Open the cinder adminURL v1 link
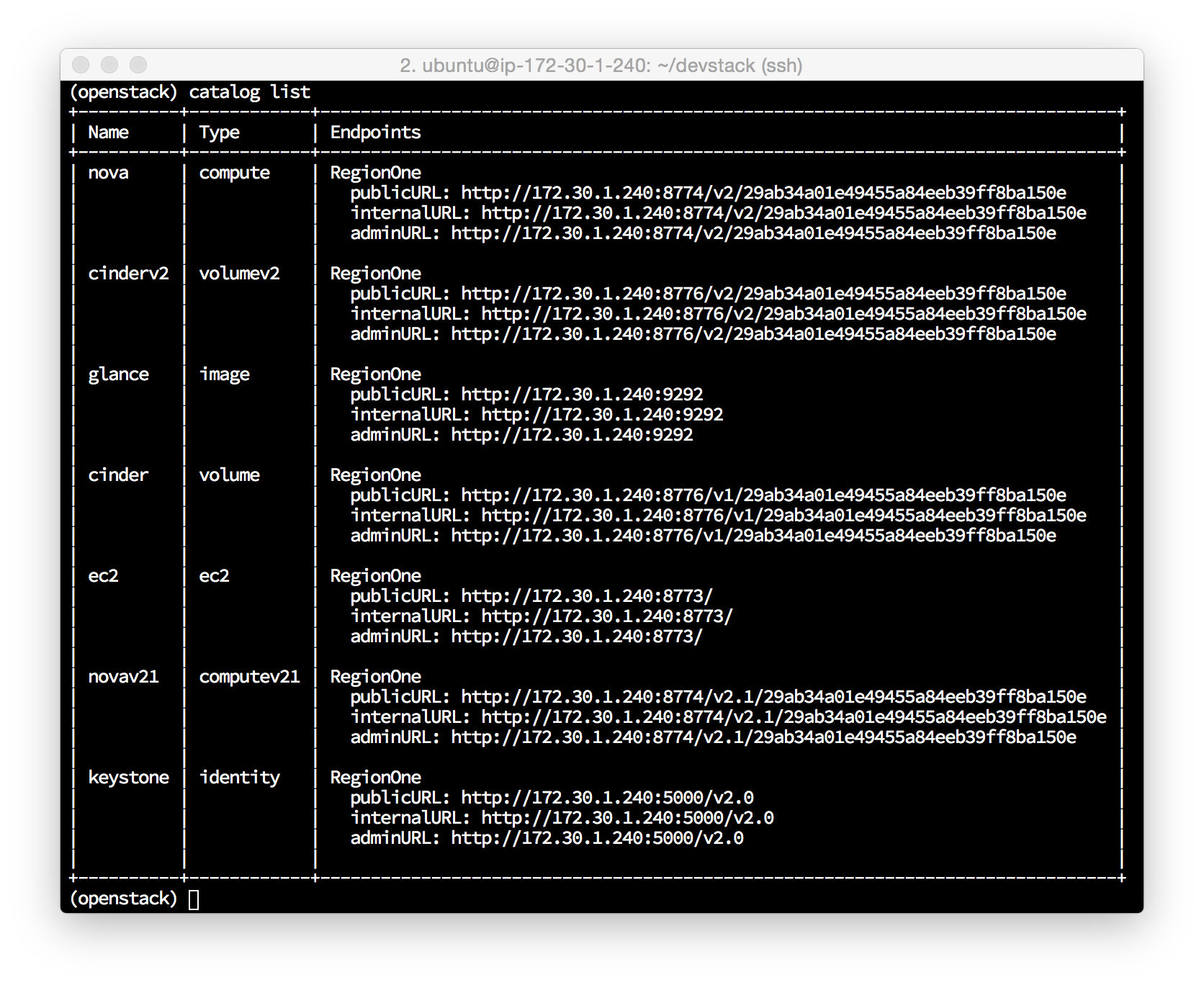This screenshot has height=985, width=1204. point(753,536)
